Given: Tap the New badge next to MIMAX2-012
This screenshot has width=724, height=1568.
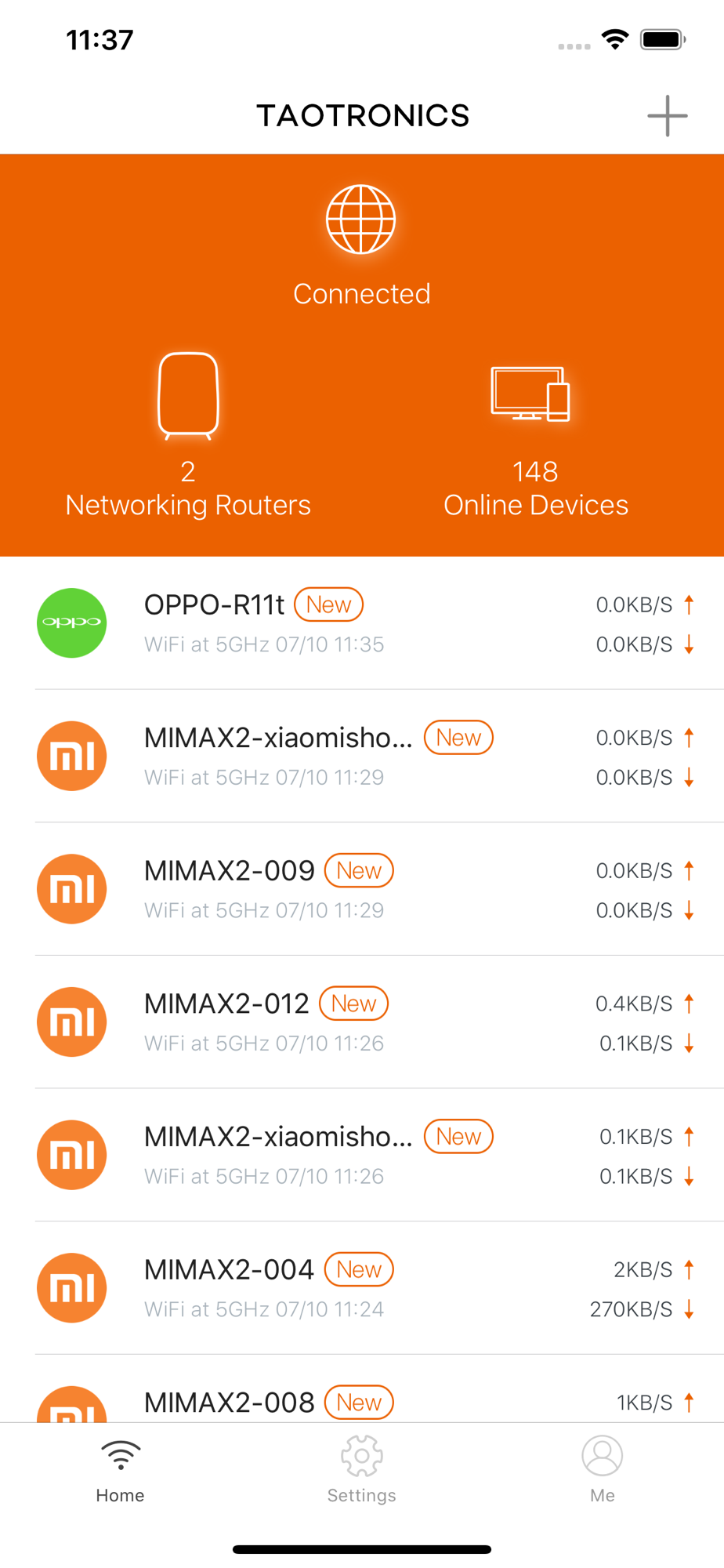Looking at the screenshot, I should [353, 1004].
